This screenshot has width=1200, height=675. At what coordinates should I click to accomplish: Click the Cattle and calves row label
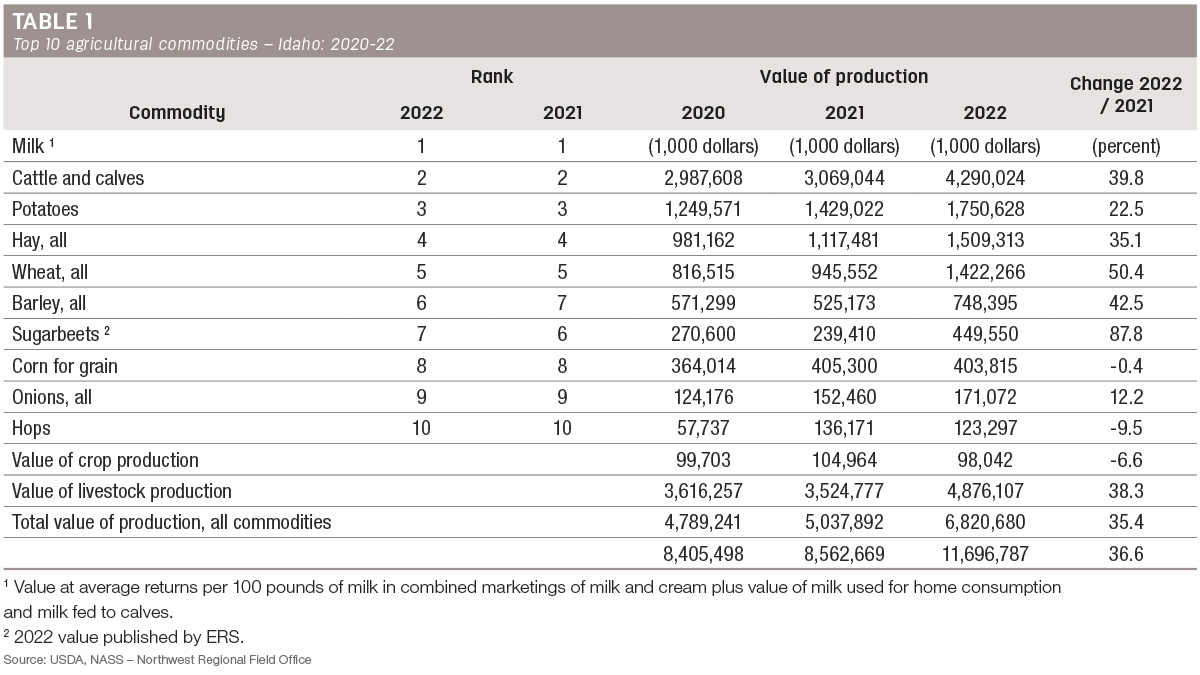(78, 178)
